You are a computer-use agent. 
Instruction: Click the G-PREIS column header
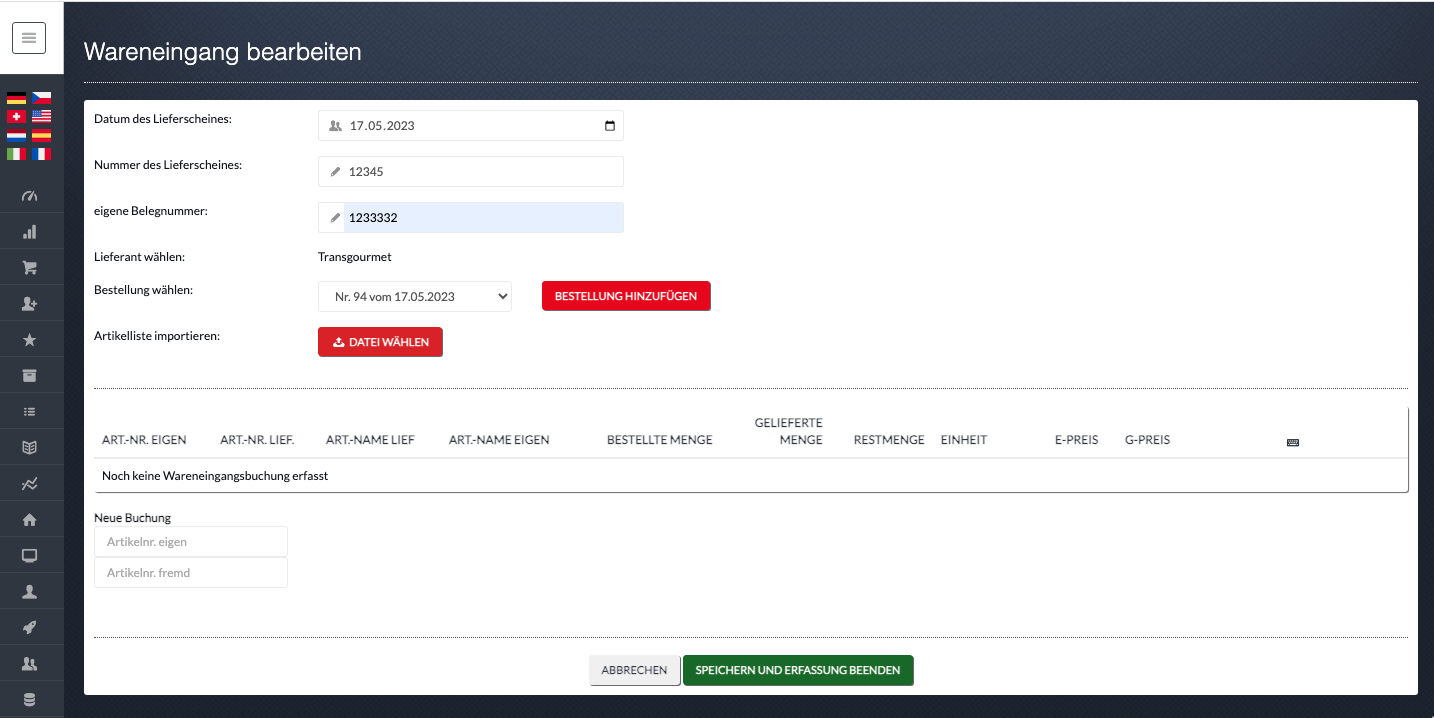click(x=1147, y=440)
